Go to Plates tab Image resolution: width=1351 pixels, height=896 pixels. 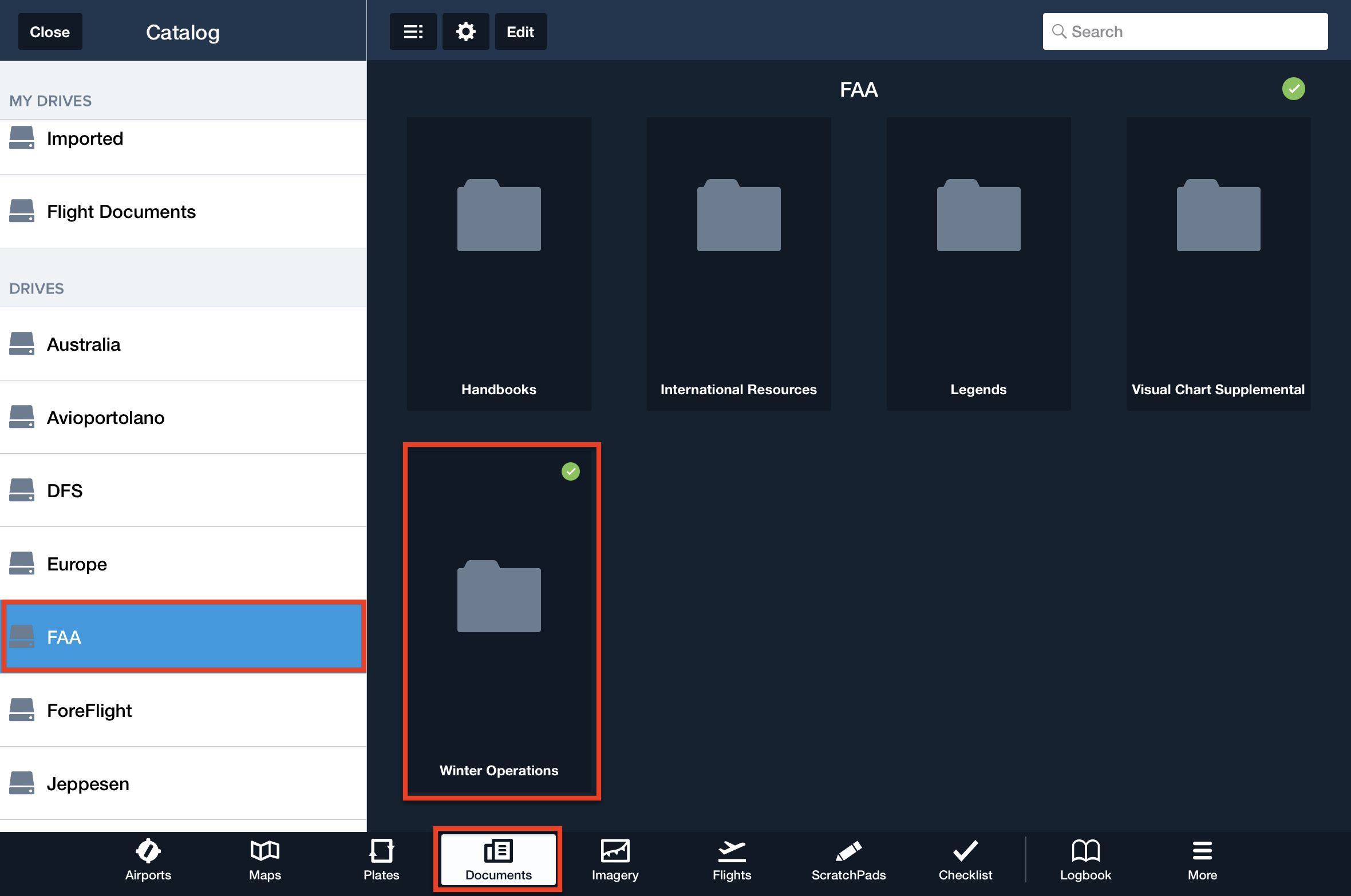[381, 861]
